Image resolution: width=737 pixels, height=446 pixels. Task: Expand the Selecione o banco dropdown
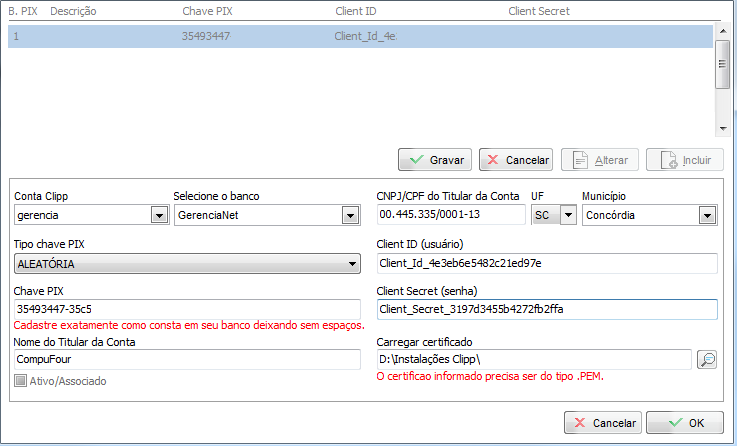coord(350,215)
